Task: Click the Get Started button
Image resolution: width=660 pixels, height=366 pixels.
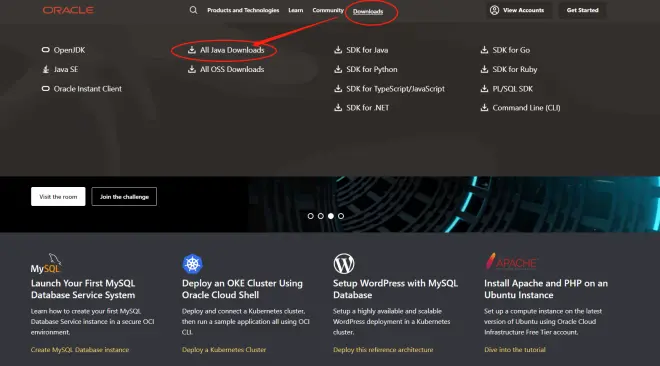Action: point(583,10)
